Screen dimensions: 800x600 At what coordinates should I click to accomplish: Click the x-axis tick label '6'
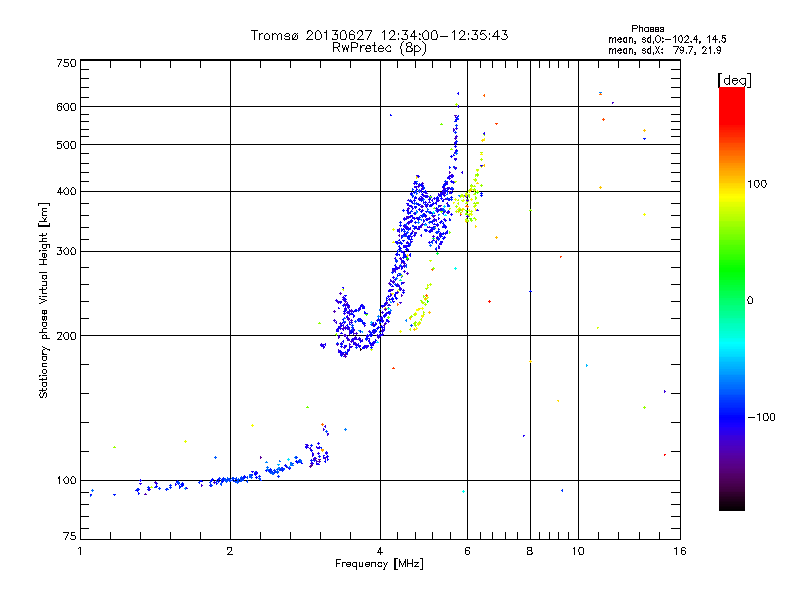point(467,551)
